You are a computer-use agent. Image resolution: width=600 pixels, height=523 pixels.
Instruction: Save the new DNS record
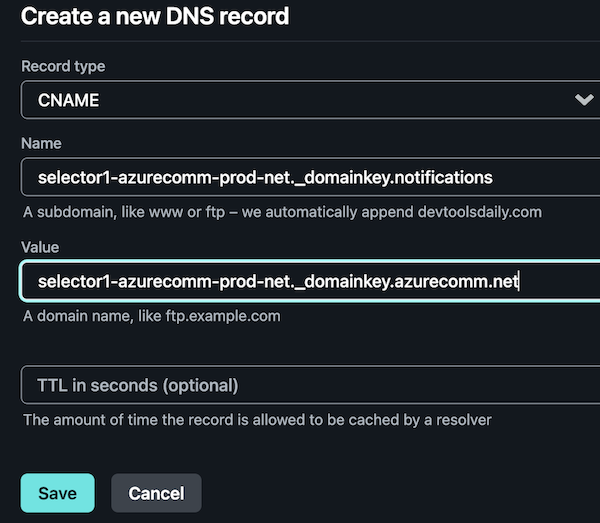pyautogui.click(x=57, y=493)
